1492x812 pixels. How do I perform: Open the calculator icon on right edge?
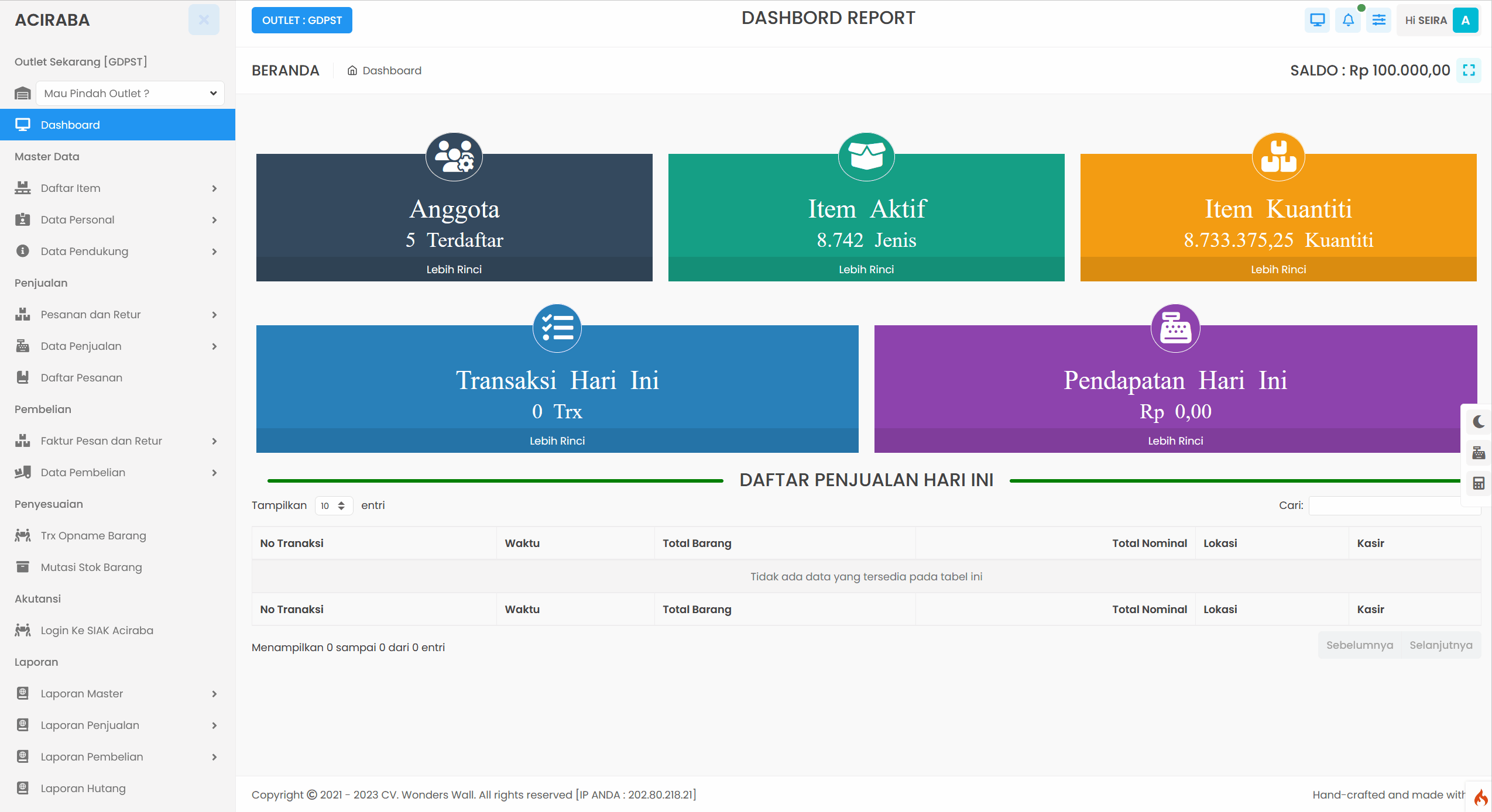(1479, 483)
